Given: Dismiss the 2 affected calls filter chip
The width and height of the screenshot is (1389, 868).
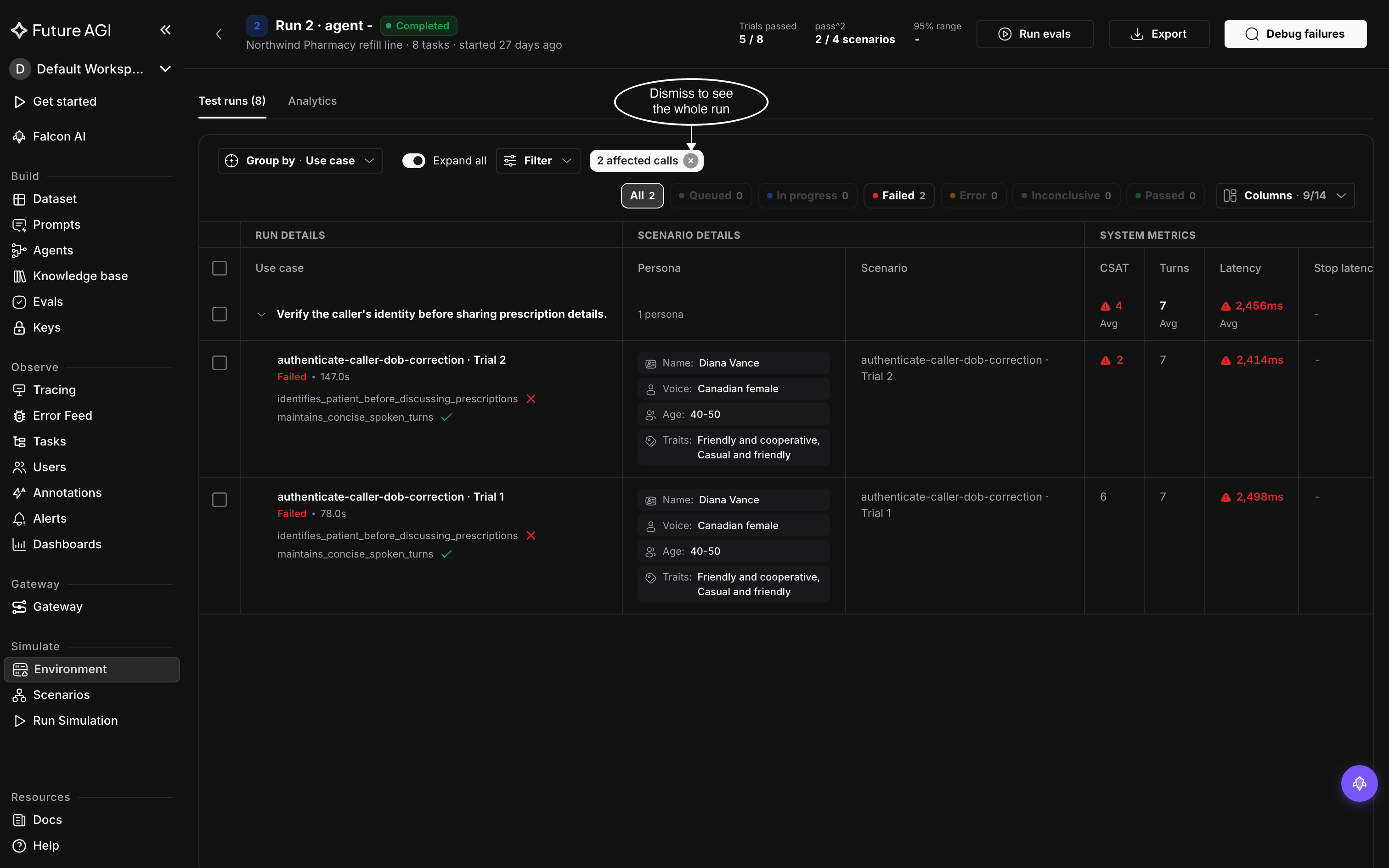Looking at the screenshot, I should click(691, 161).
